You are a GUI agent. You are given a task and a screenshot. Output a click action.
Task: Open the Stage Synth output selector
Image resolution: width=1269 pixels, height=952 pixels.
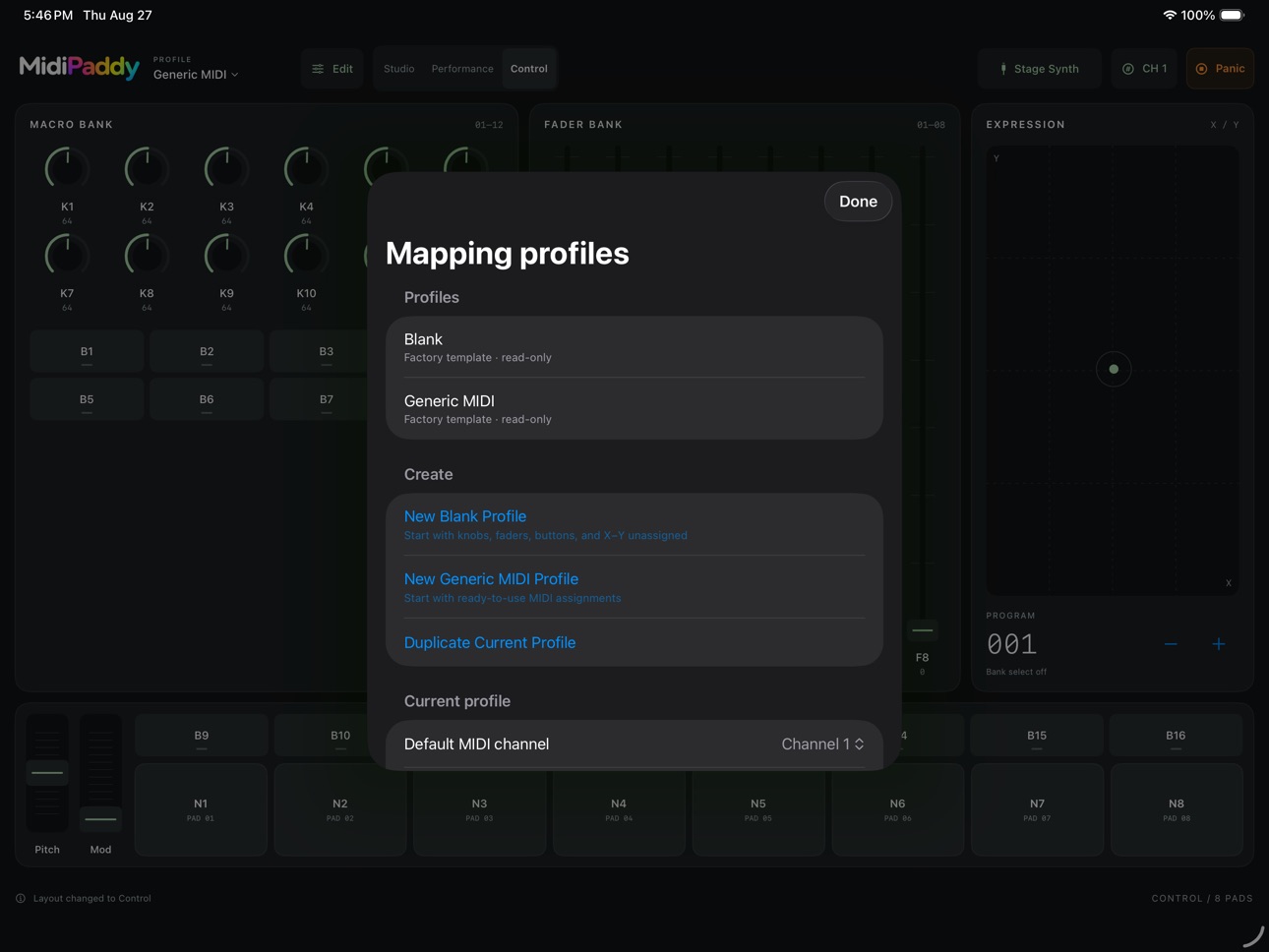coord(1039,69)
